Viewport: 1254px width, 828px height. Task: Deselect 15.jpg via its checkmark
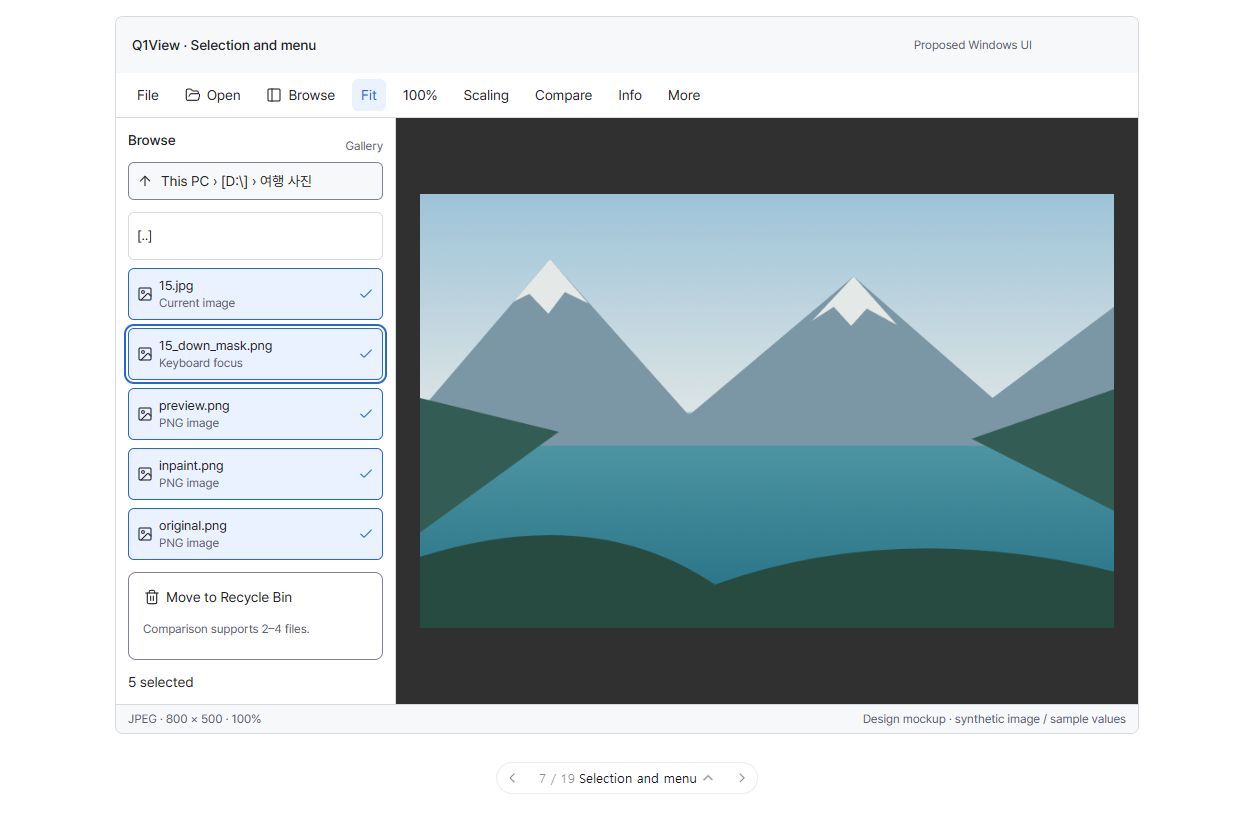(366, 294)
